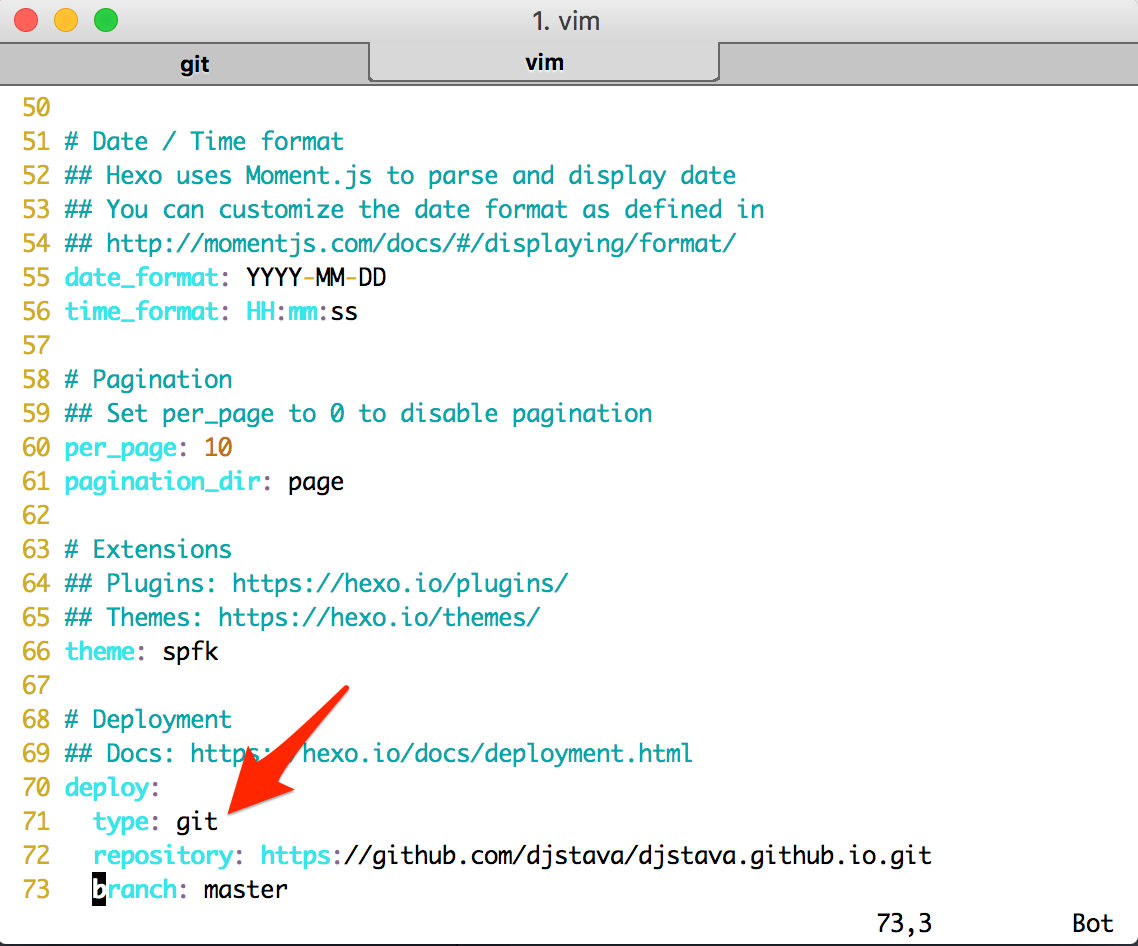The height and width of the screenshot is (946, 1138).
Task: Click the deployment.html docs URL
Action: point(441,754)
